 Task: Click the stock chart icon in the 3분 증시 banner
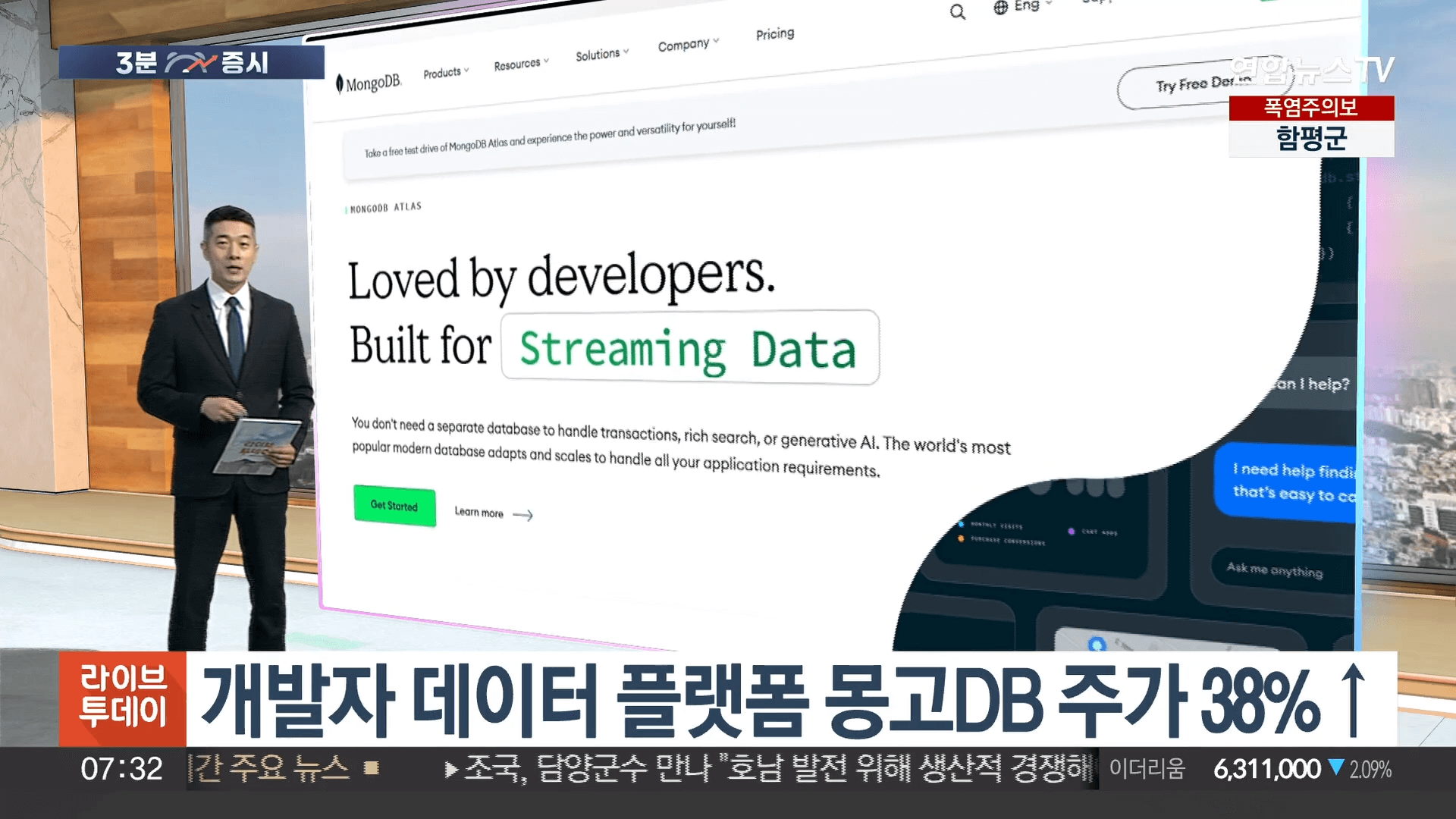click(192, 63)
